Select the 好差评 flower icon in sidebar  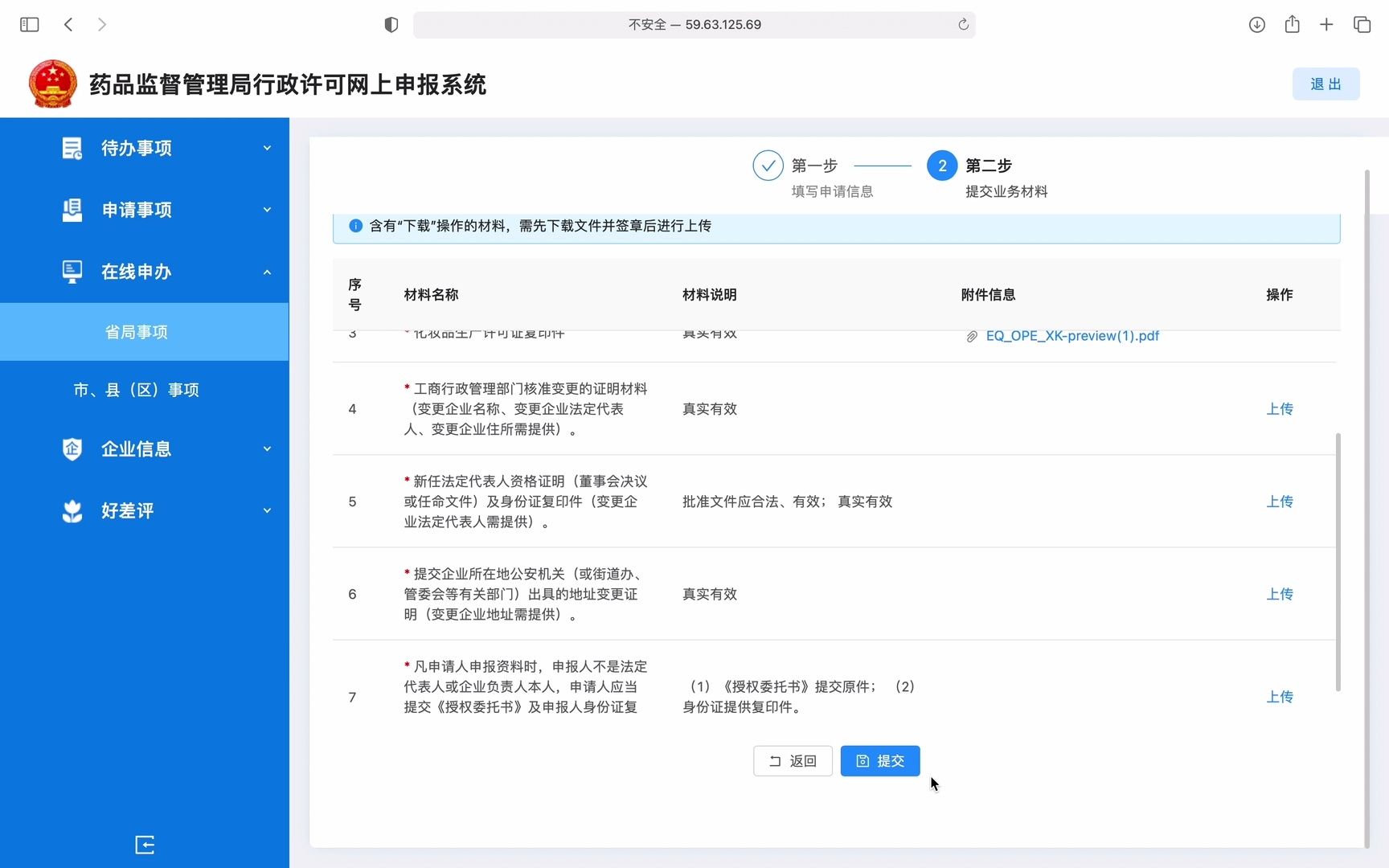pyautogui.click(x=72, y=511)
